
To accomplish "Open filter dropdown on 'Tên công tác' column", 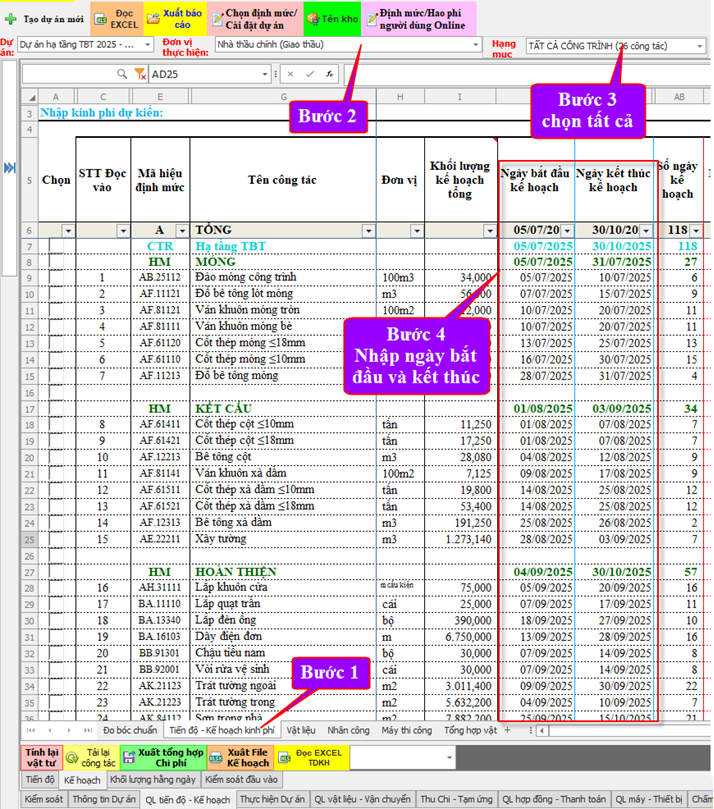I will coord(368,231).
